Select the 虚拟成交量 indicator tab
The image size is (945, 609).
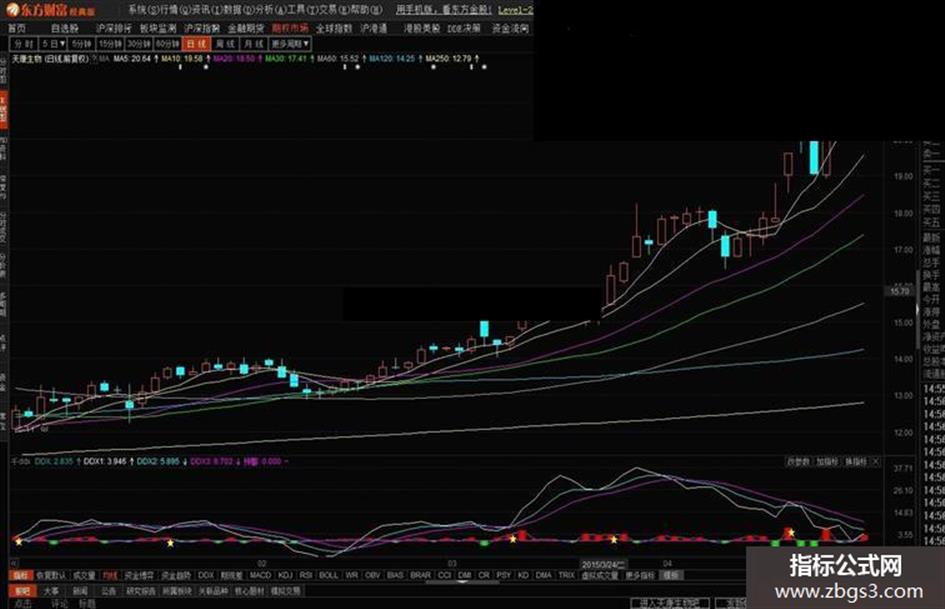pos(600,576)
